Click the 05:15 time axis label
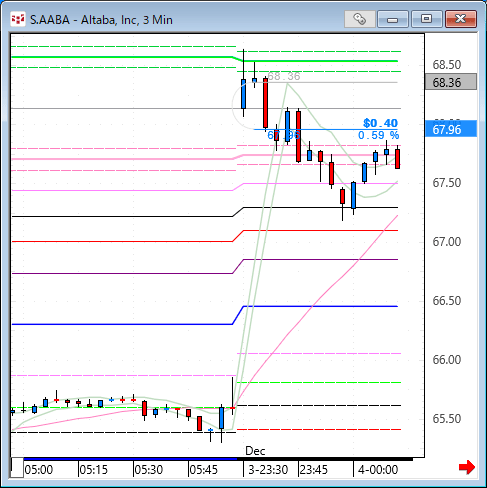The width and height of the screenshot is (487, 488). [x=94, y=470]
